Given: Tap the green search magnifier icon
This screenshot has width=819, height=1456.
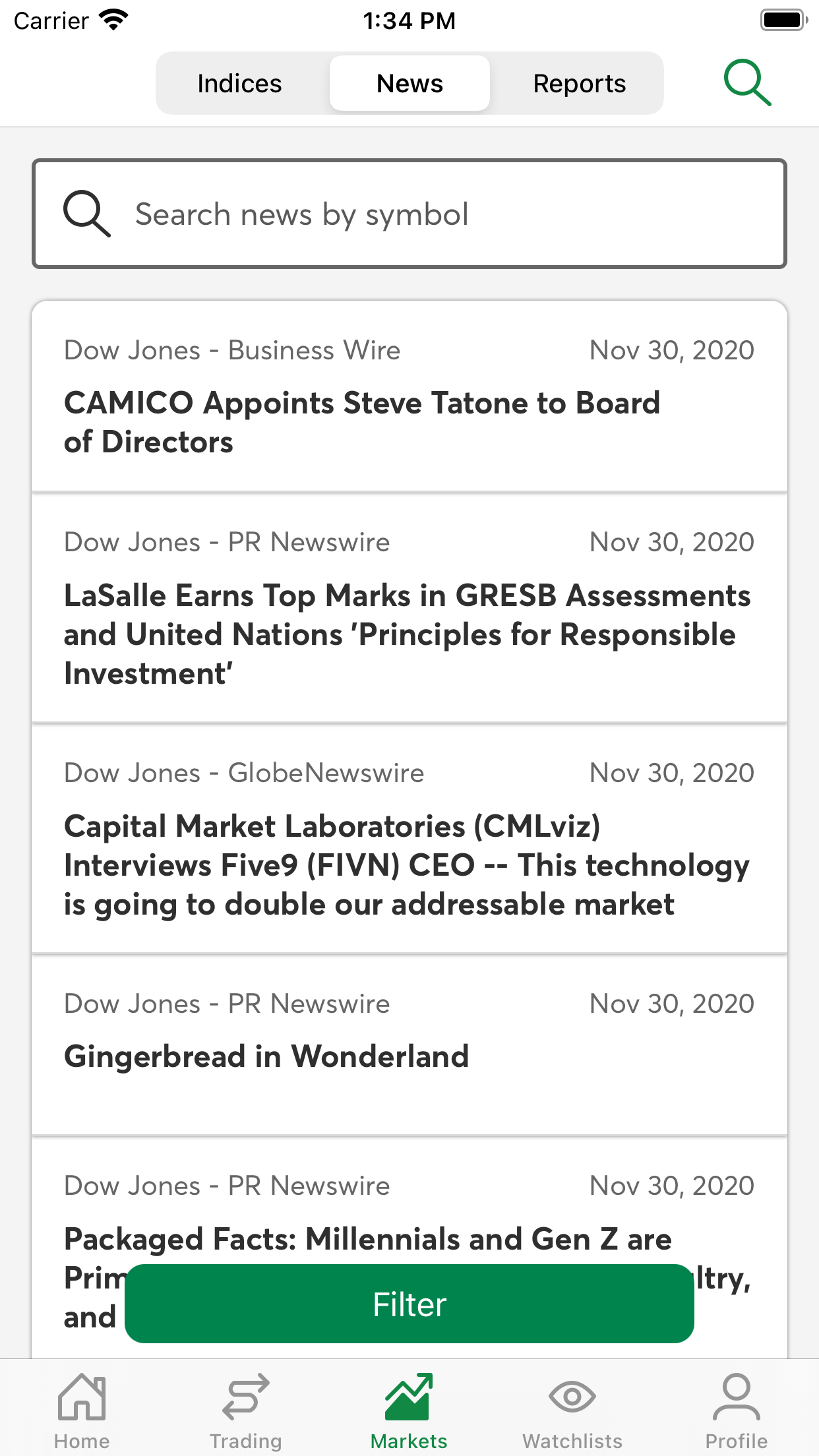Looking at the screenshot, I should click(747, 83).
